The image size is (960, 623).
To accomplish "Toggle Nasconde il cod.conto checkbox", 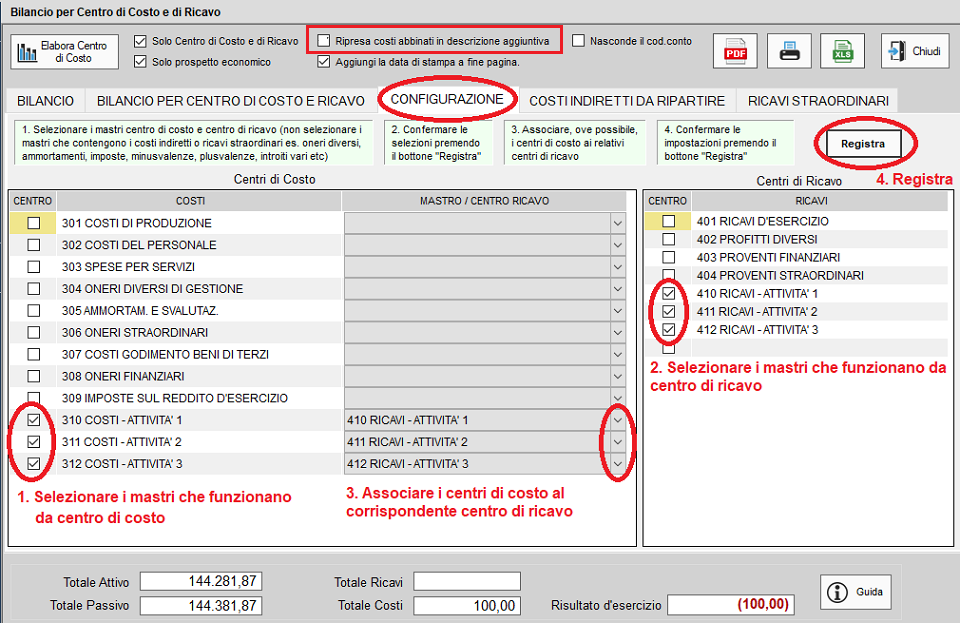I will (x=579, y=41).
